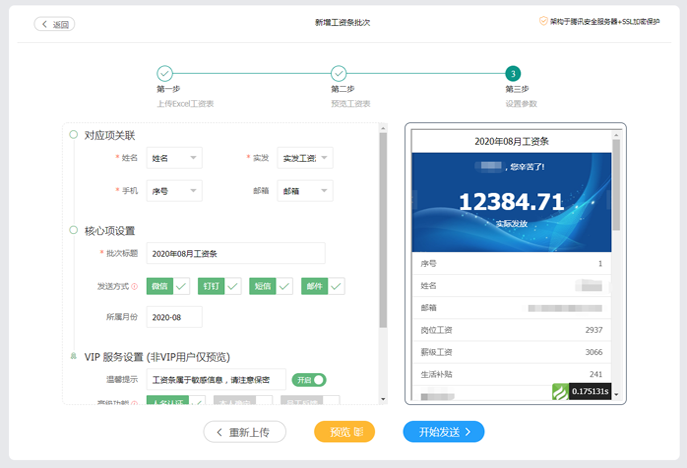Click the green leaf logo in preview

pyautogui.click(x=561, y=392)
